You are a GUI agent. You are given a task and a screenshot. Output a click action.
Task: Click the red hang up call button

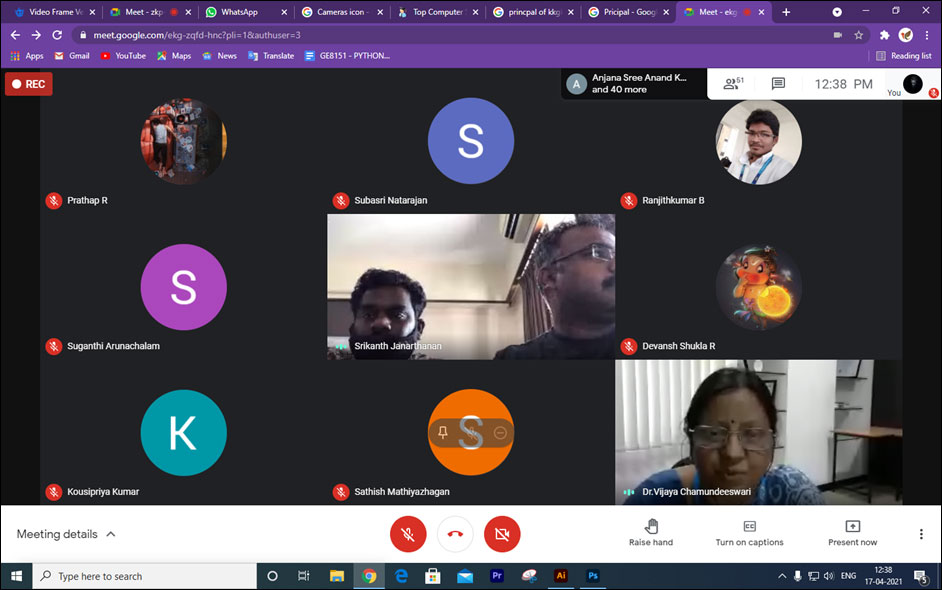pyautogui.click(x=455, y=534)
